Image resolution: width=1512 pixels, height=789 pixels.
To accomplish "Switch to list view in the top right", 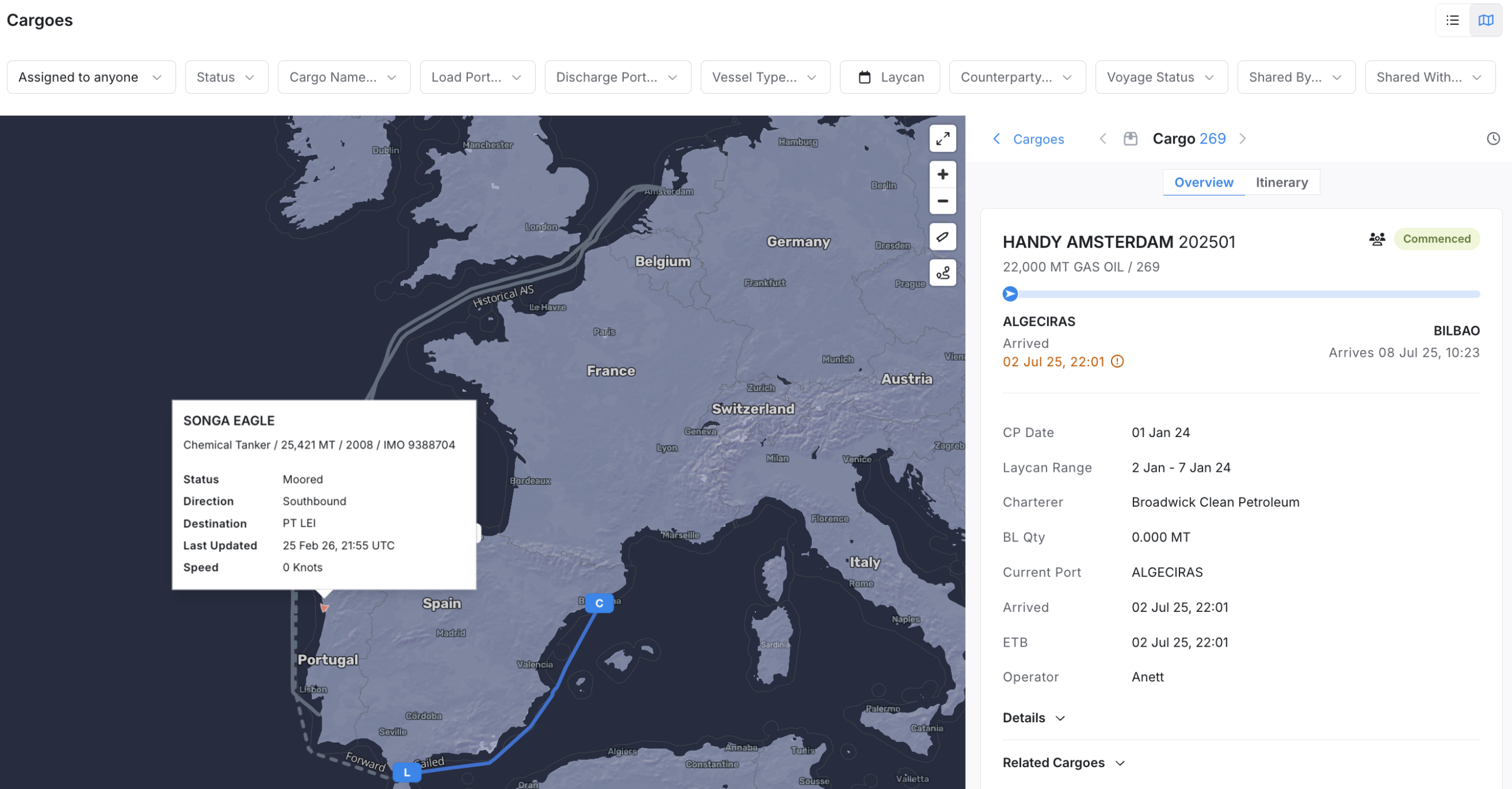I will (x=1452, y=19).
